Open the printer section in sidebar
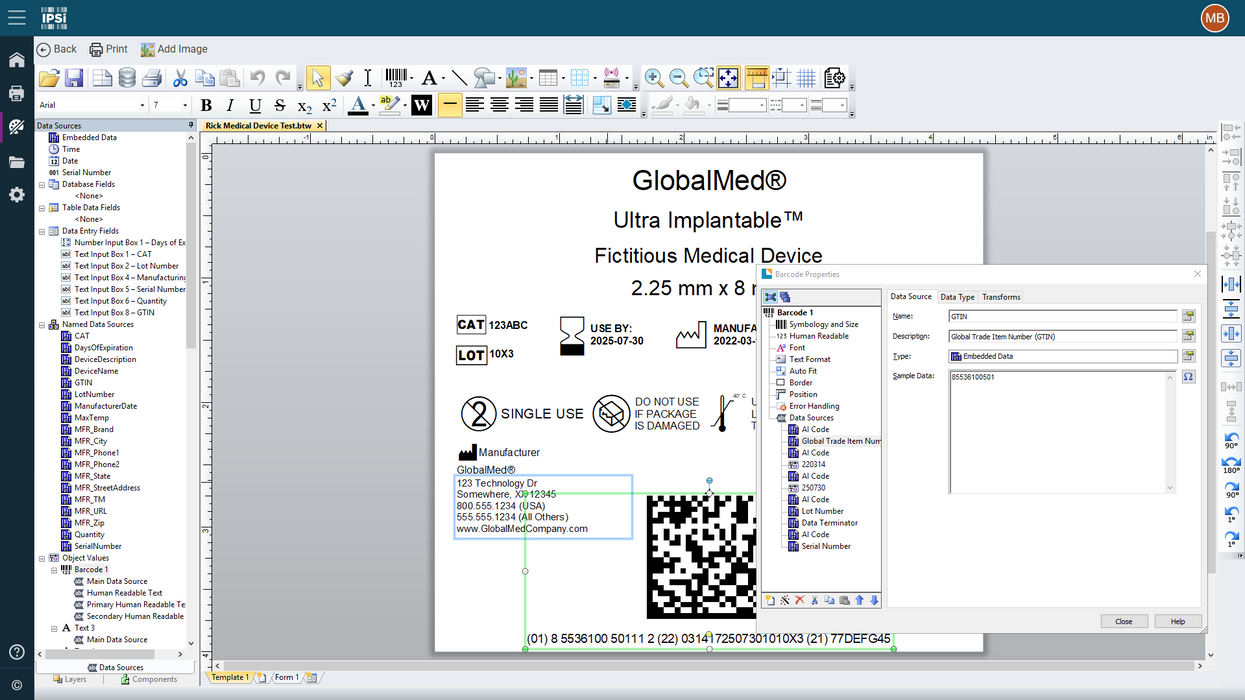This screenshot has width=1245, height=700. tap(17, 94)
